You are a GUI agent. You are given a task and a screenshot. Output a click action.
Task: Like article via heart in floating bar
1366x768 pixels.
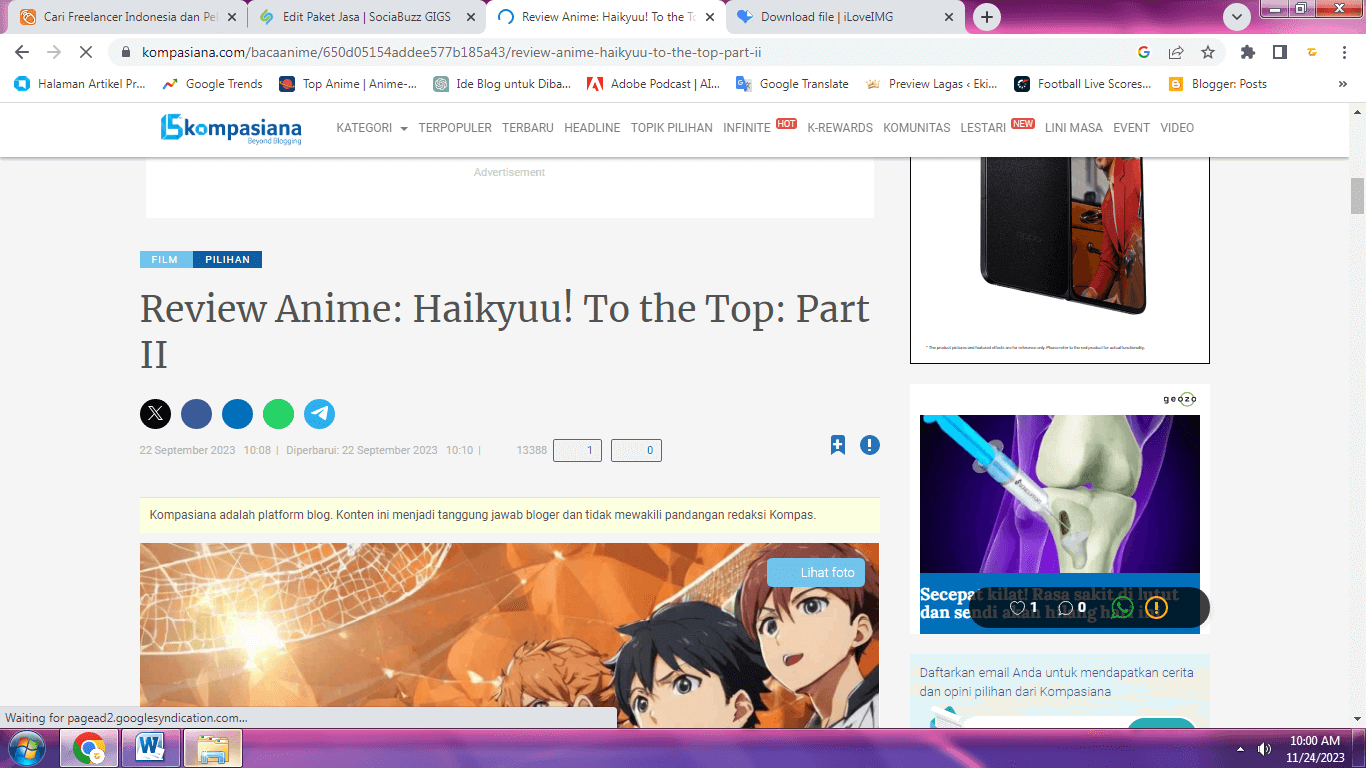tap(1017, 607)
